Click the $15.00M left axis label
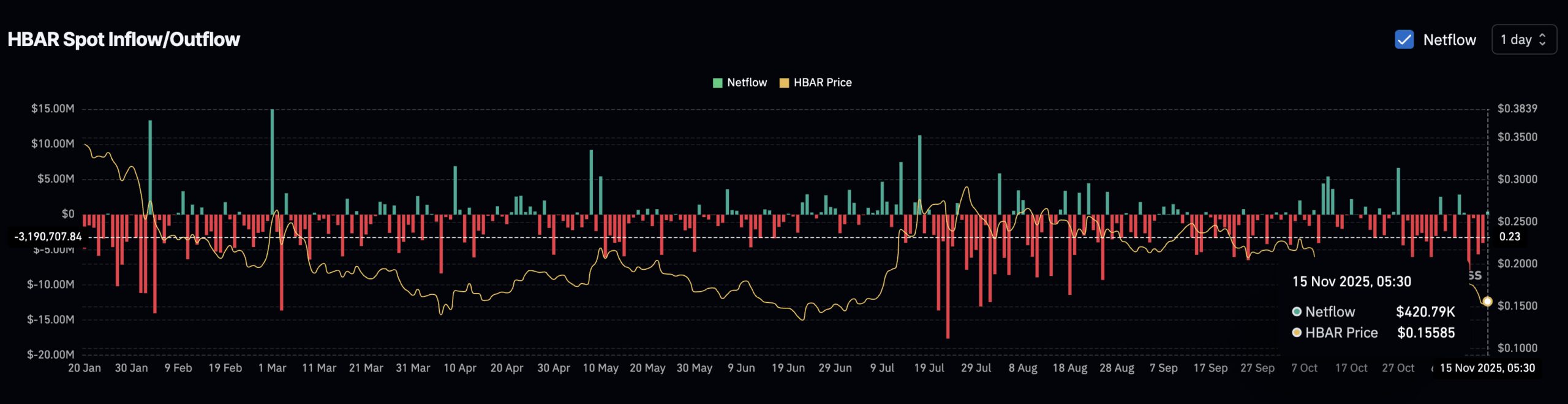This screenshot has width=1568, height=404. point(53,109)
